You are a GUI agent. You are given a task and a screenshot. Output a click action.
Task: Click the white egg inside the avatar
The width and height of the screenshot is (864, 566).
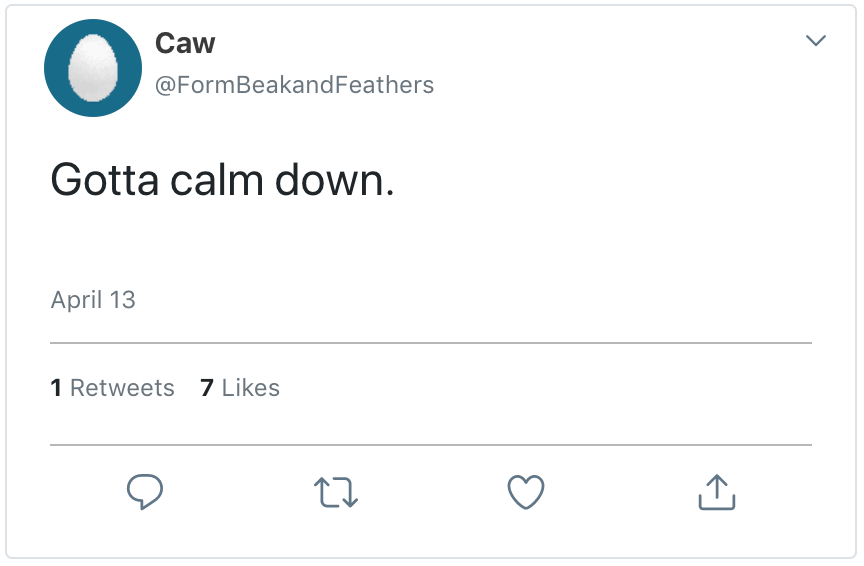click(x=93, y=70)
